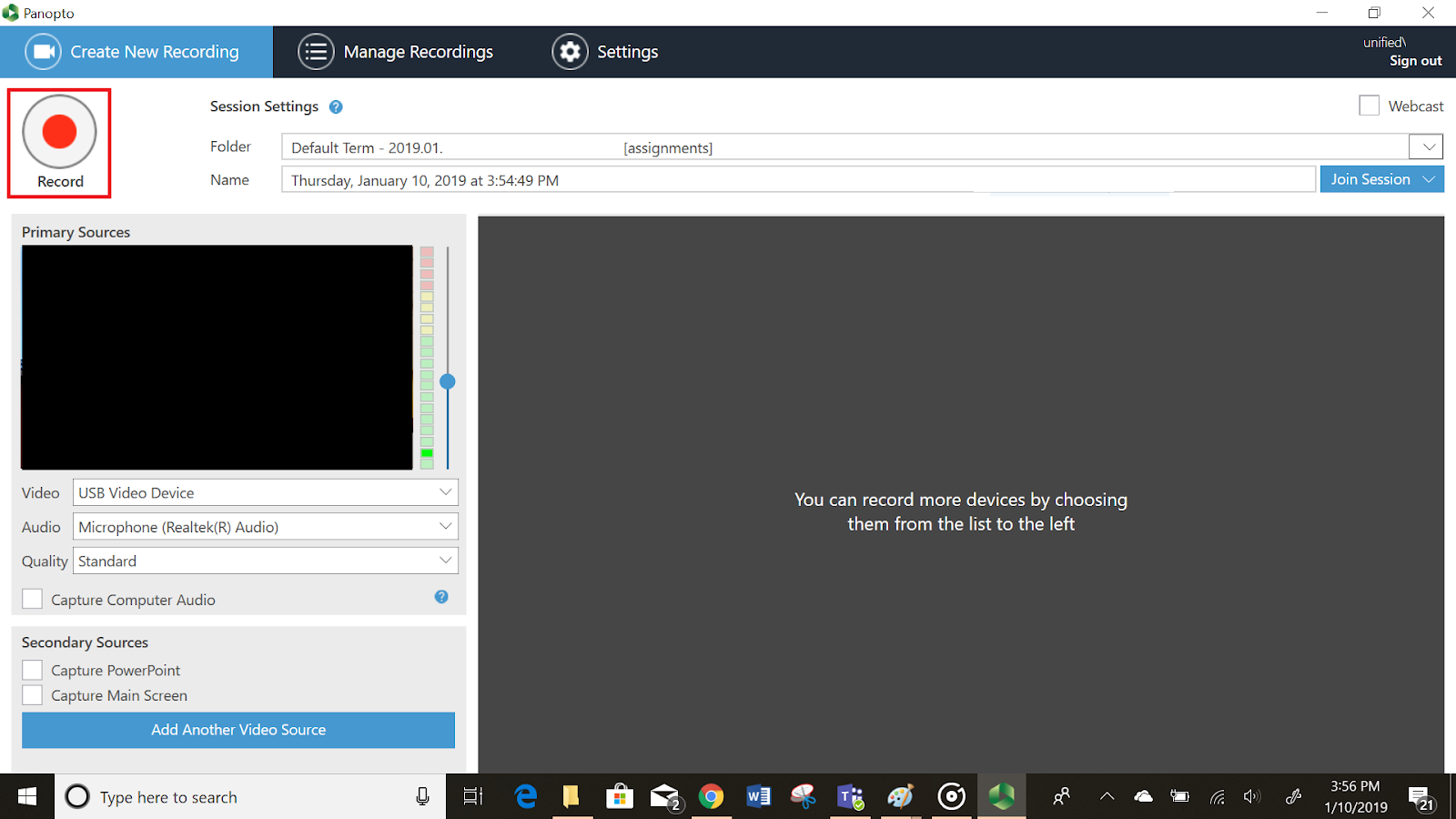1456x819 pixels.
Task: Open the Video source dropdown
Action: coord(445,492)
